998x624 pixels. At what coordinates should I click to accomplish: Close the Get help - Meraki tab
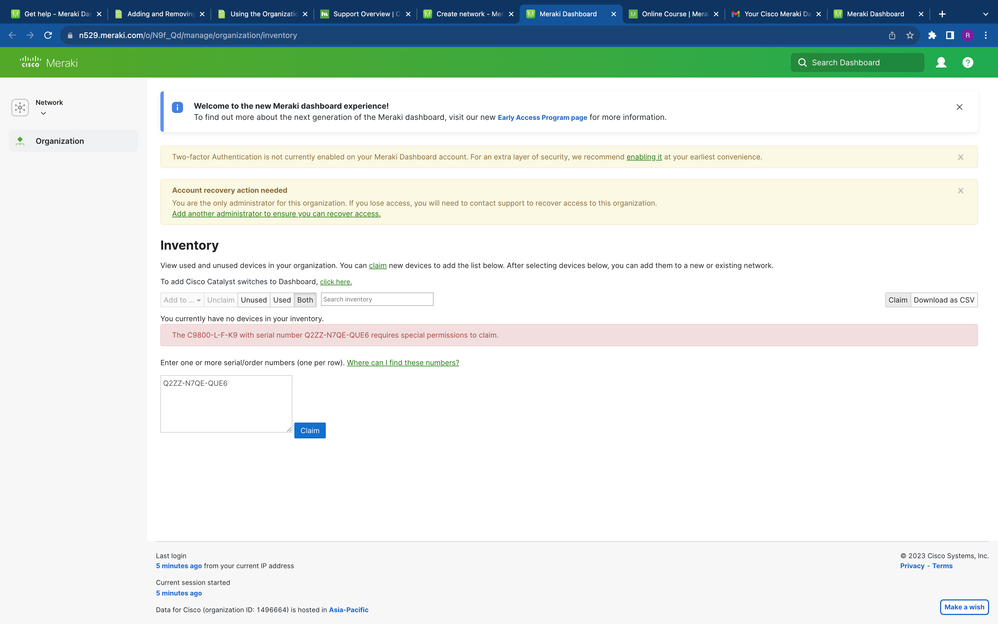pyautogui.click(x=99, y=14)
